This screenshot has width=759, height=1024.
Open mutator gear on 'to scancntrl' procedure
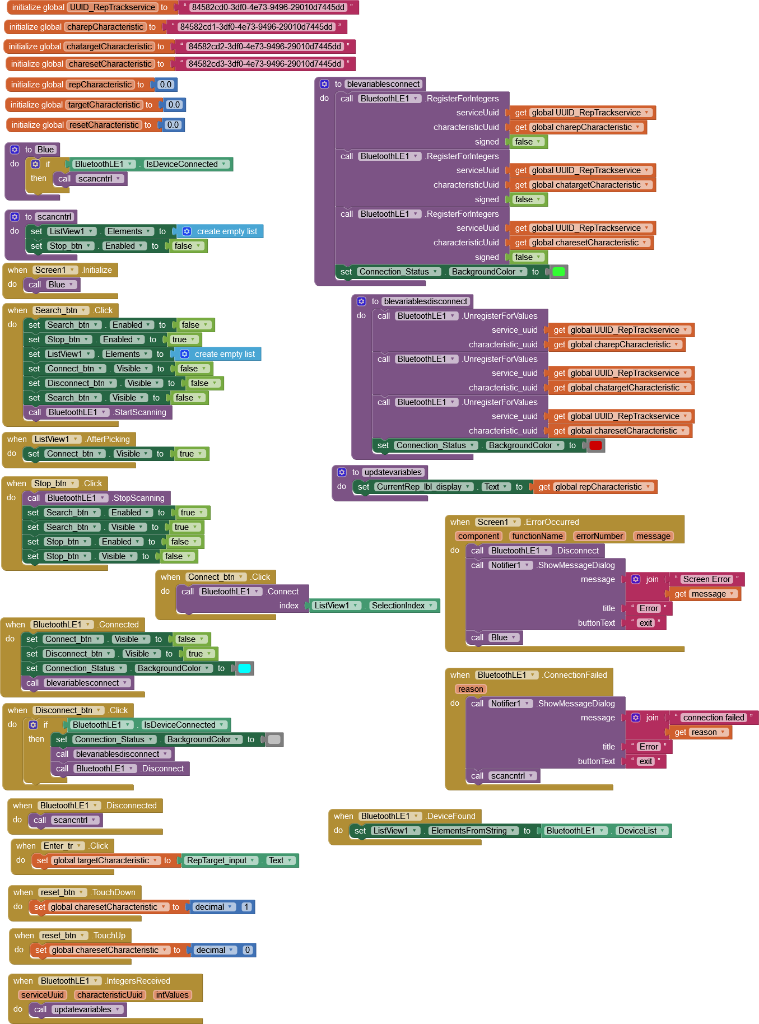[14, 217]
